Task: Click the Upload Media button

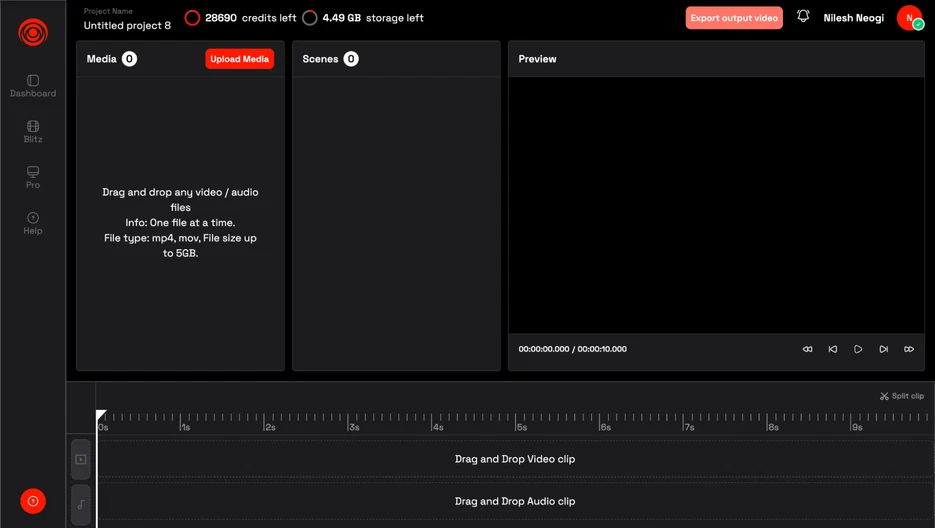Action: tap(239, 59)
